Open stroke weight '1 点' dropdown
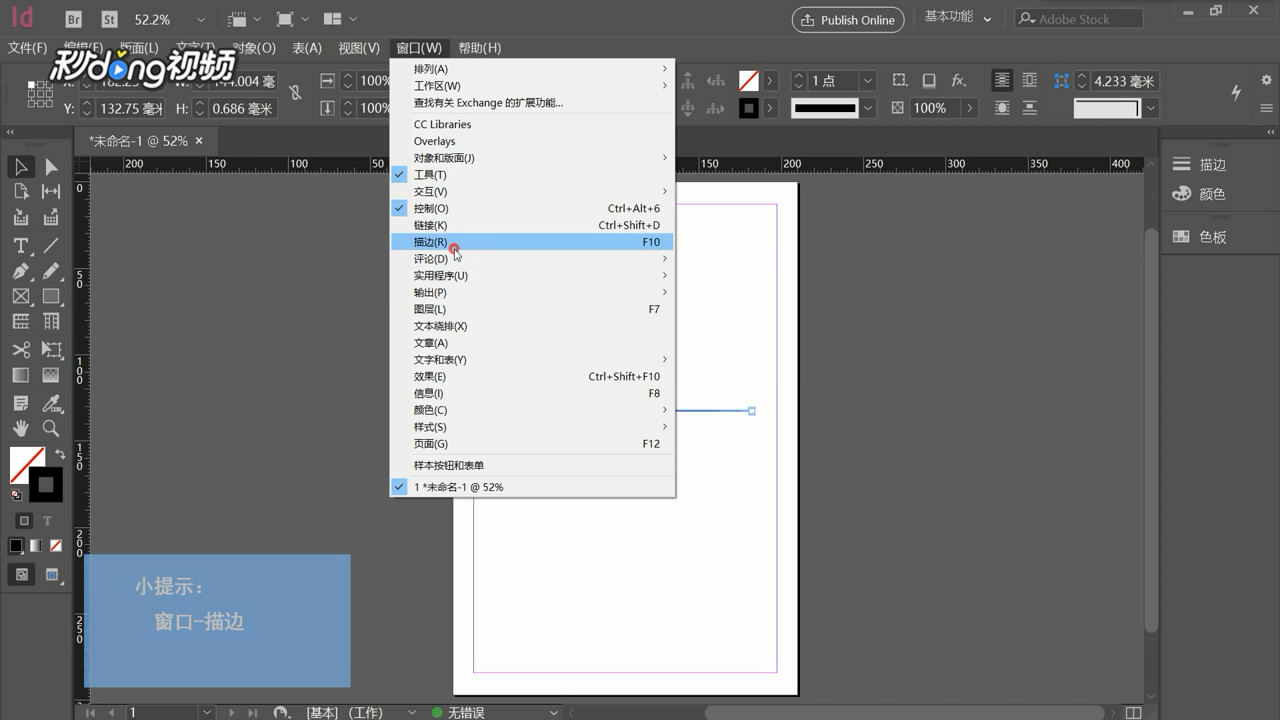1280x720 pixels. click(868, 81)
